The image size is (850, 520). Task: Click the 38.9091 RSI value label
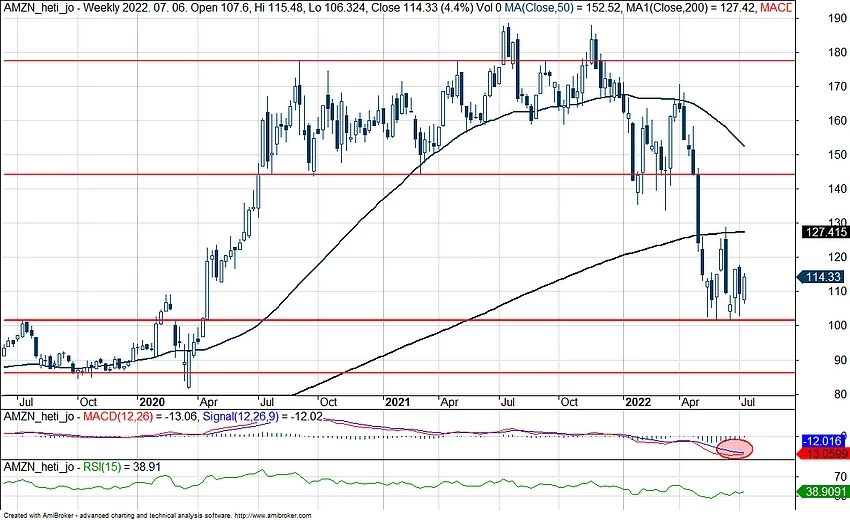(822, 492)
